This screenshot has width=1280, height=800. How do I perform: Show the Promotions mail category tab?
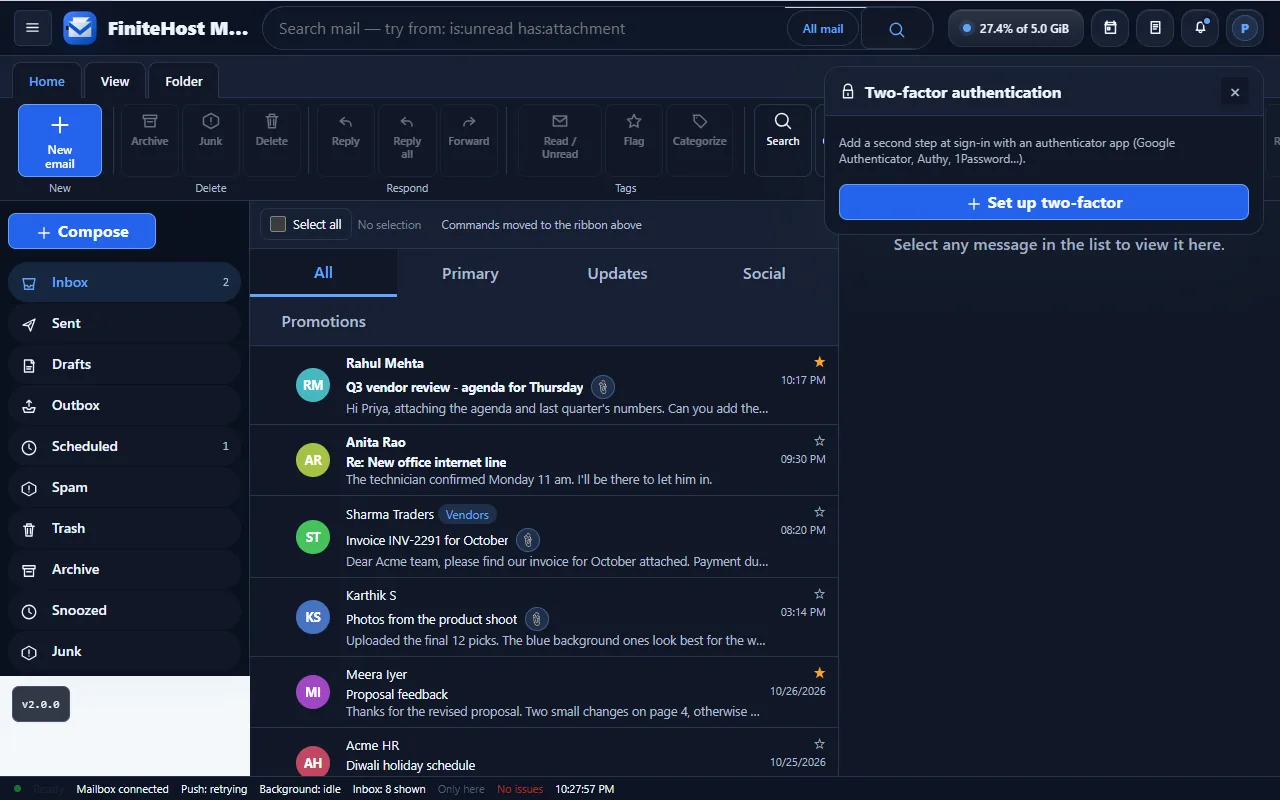[324, 321]
